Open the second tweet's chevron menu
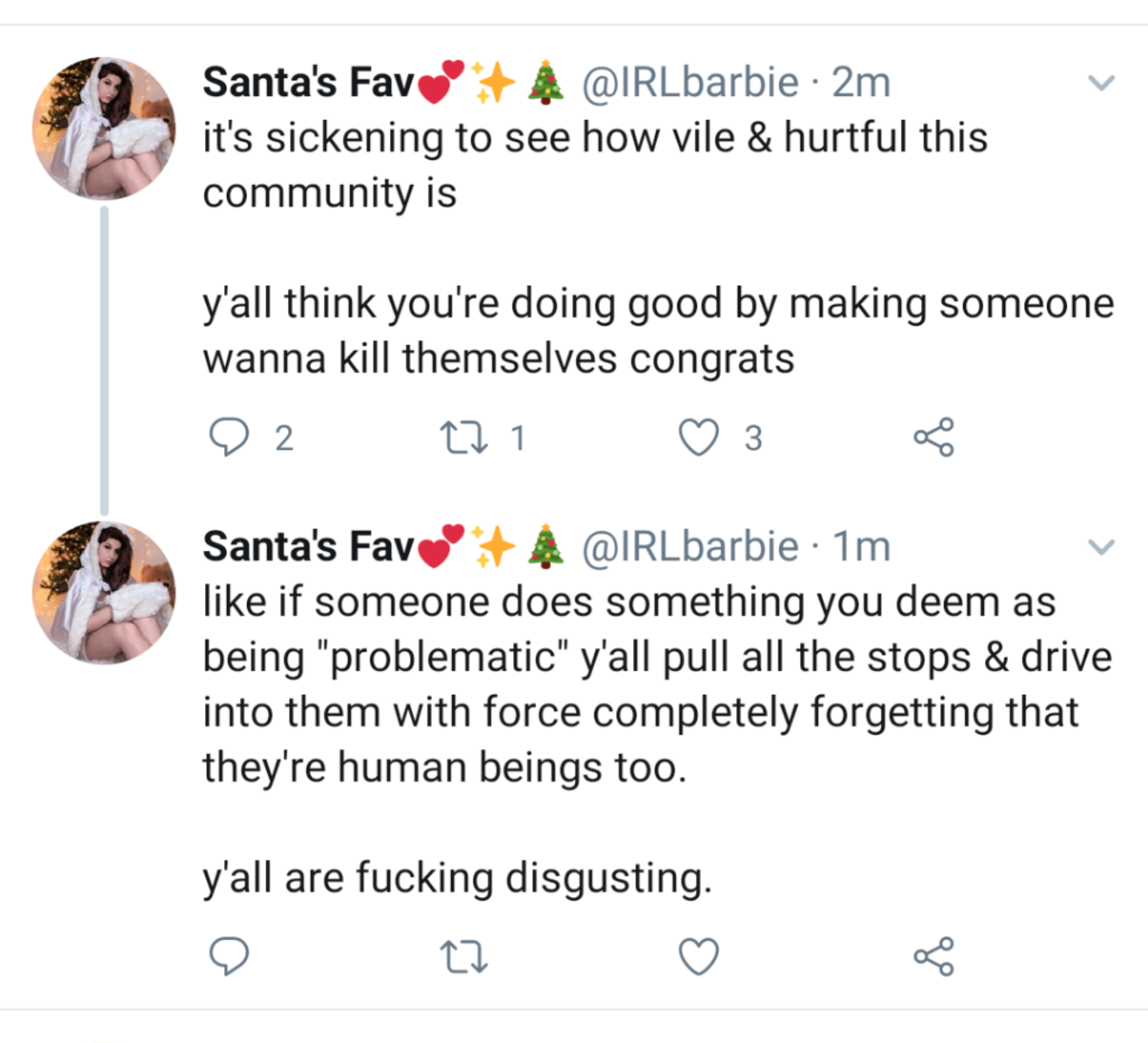Screen dimensions: 1148x1043 [1101, 547]
